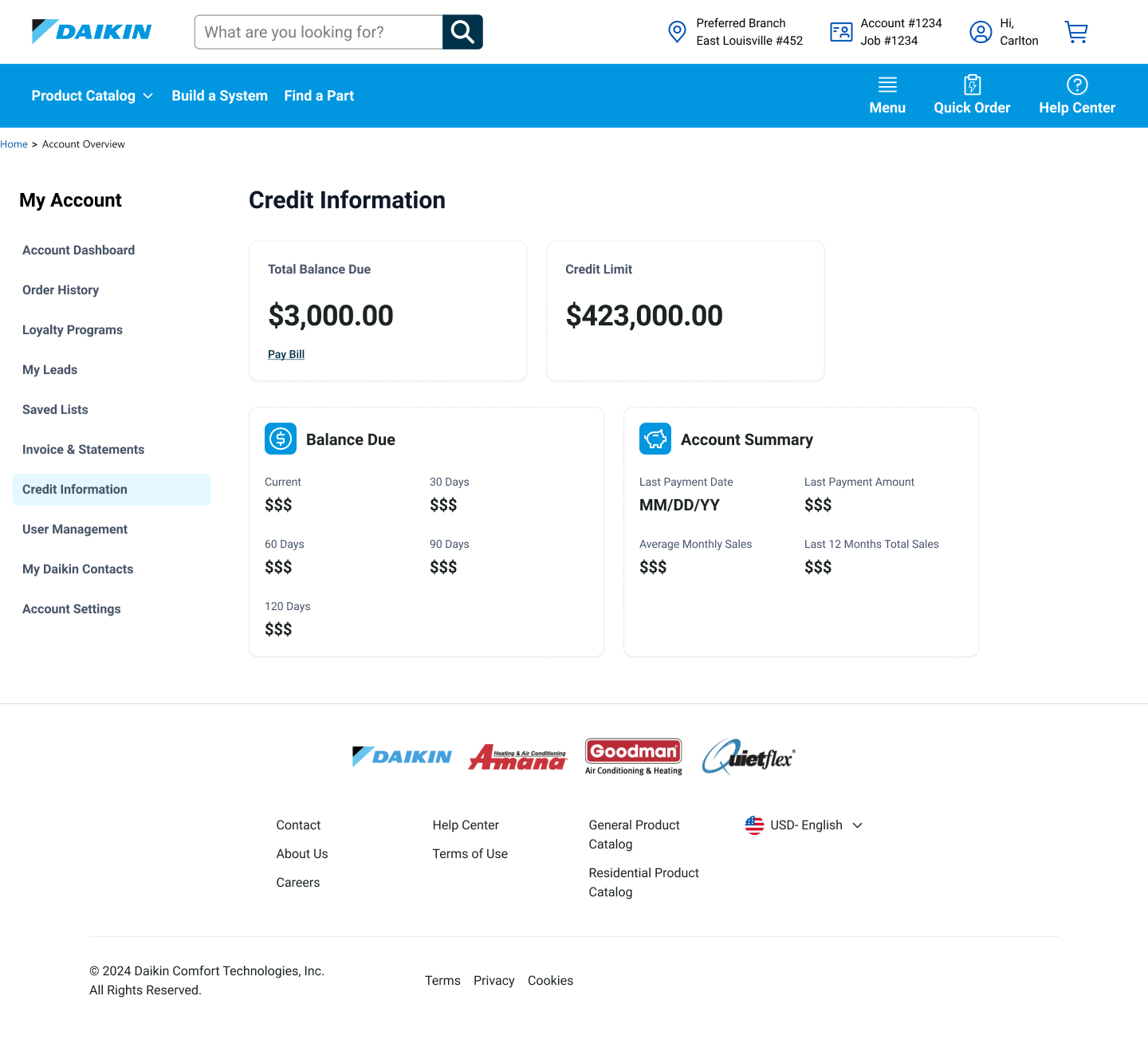Click the Terms link in bottom bar

[442, 981]
